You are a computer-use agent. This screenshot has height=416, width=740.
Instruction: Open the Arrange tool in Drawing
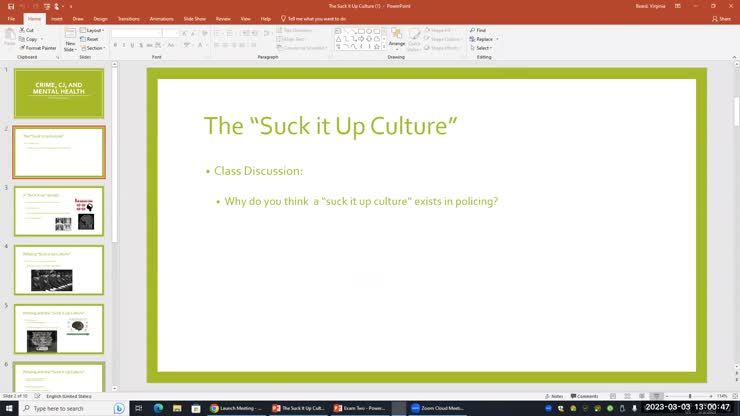397,38
